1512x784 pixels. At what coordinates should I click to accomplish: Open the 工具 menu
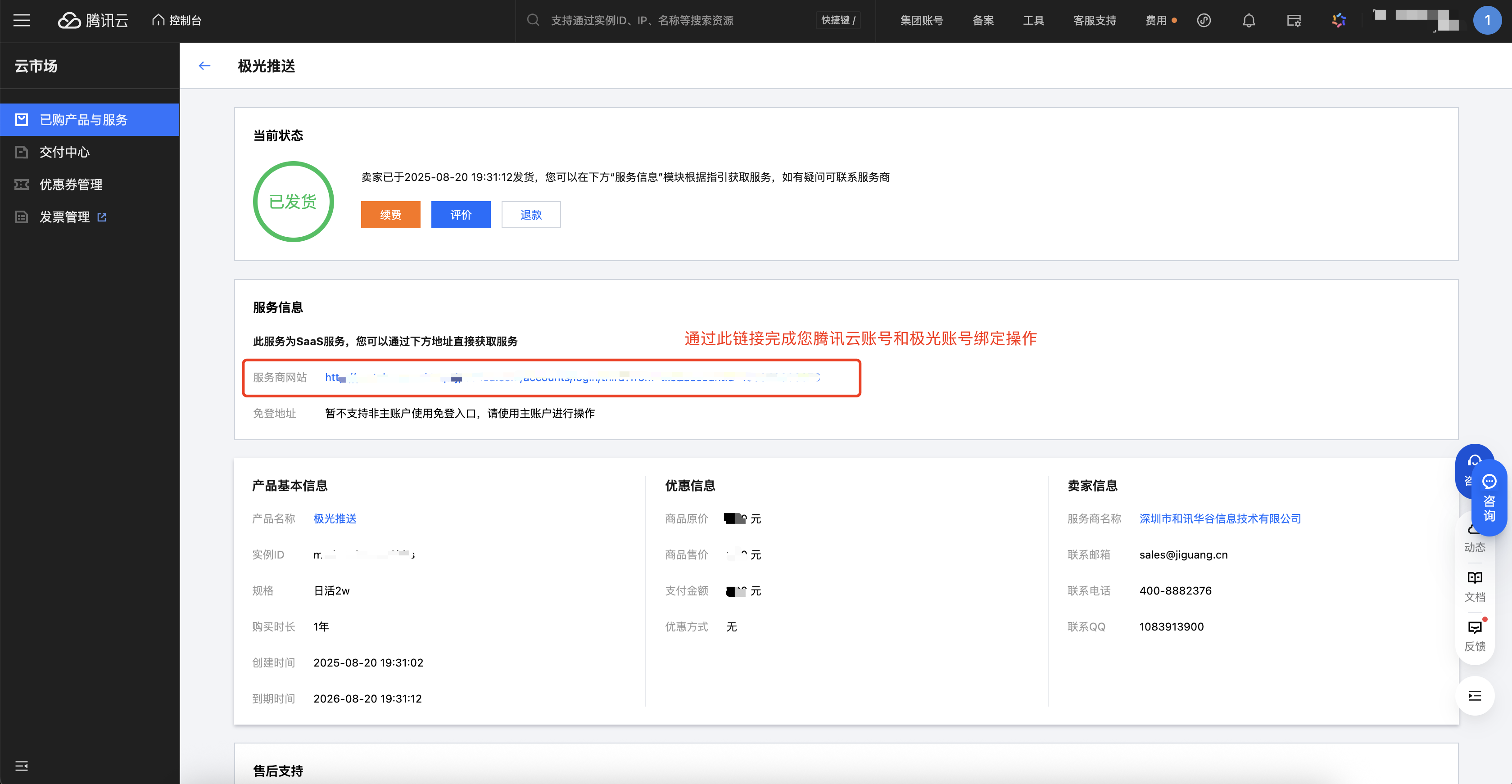[x=1034, y=21]
